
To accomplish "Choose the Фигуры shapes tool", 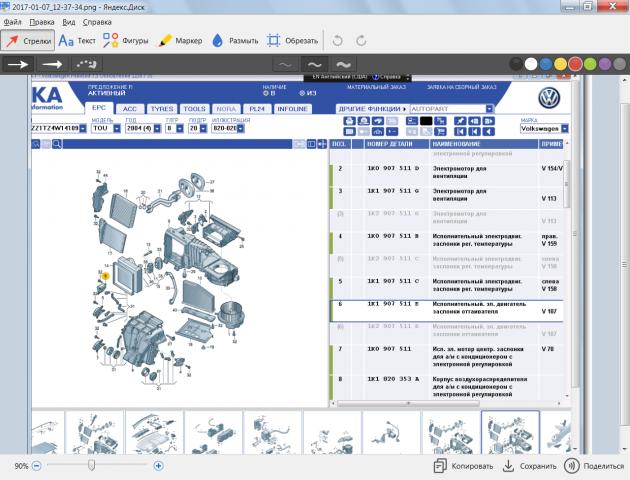I will click(x=125, y=41).
